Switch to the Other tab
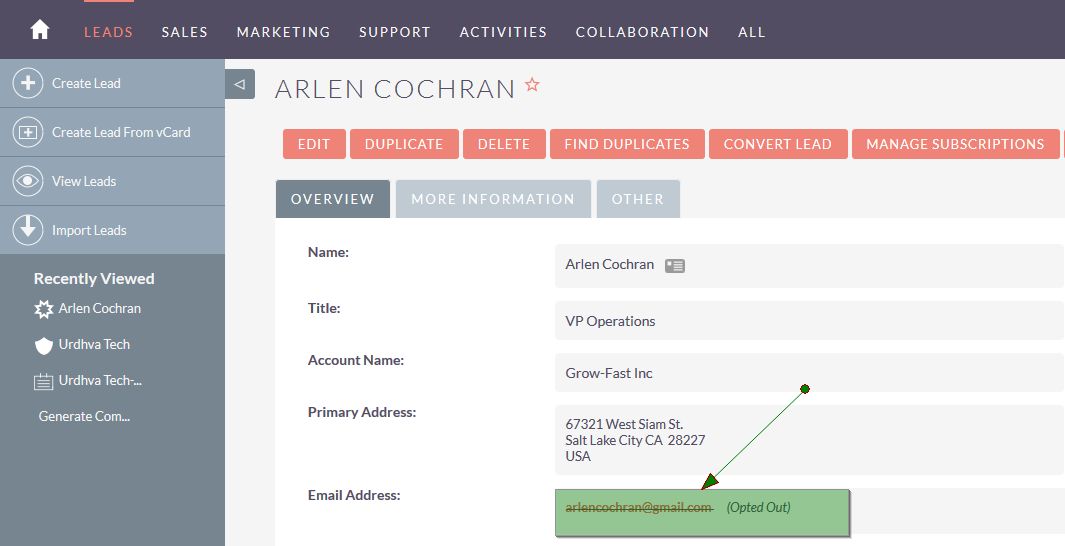 click(x=638, y=199)
